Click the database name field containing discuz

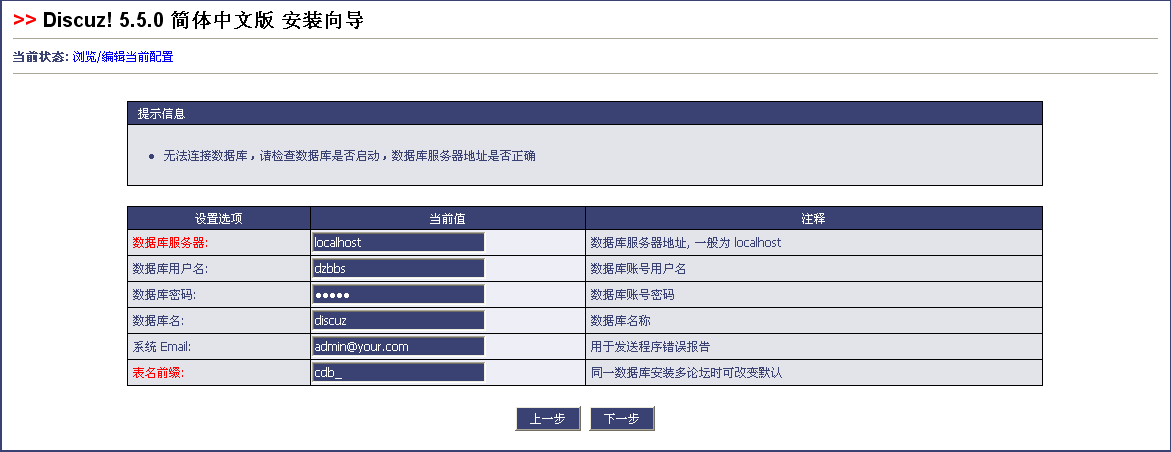pos(398,321)
